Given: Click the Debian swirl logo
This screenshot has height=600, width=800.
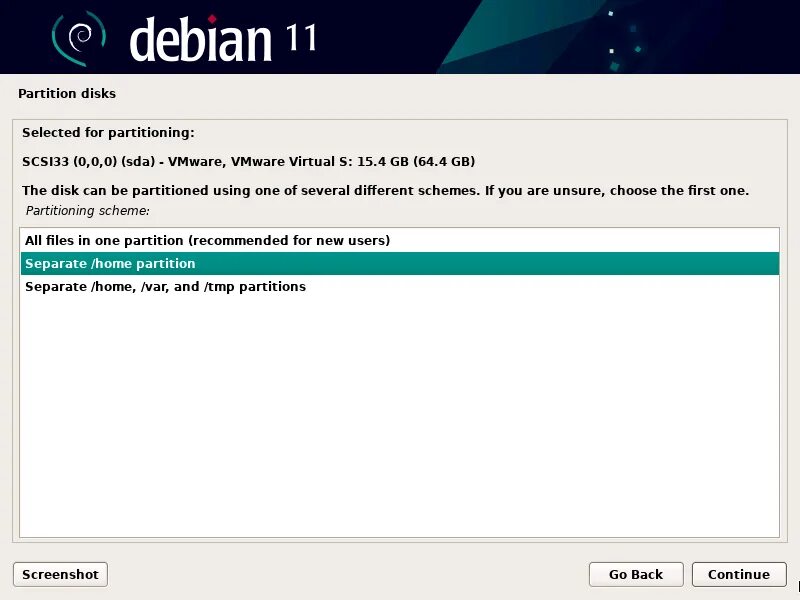Looking at the screenshot, I should tap(79, 38).
